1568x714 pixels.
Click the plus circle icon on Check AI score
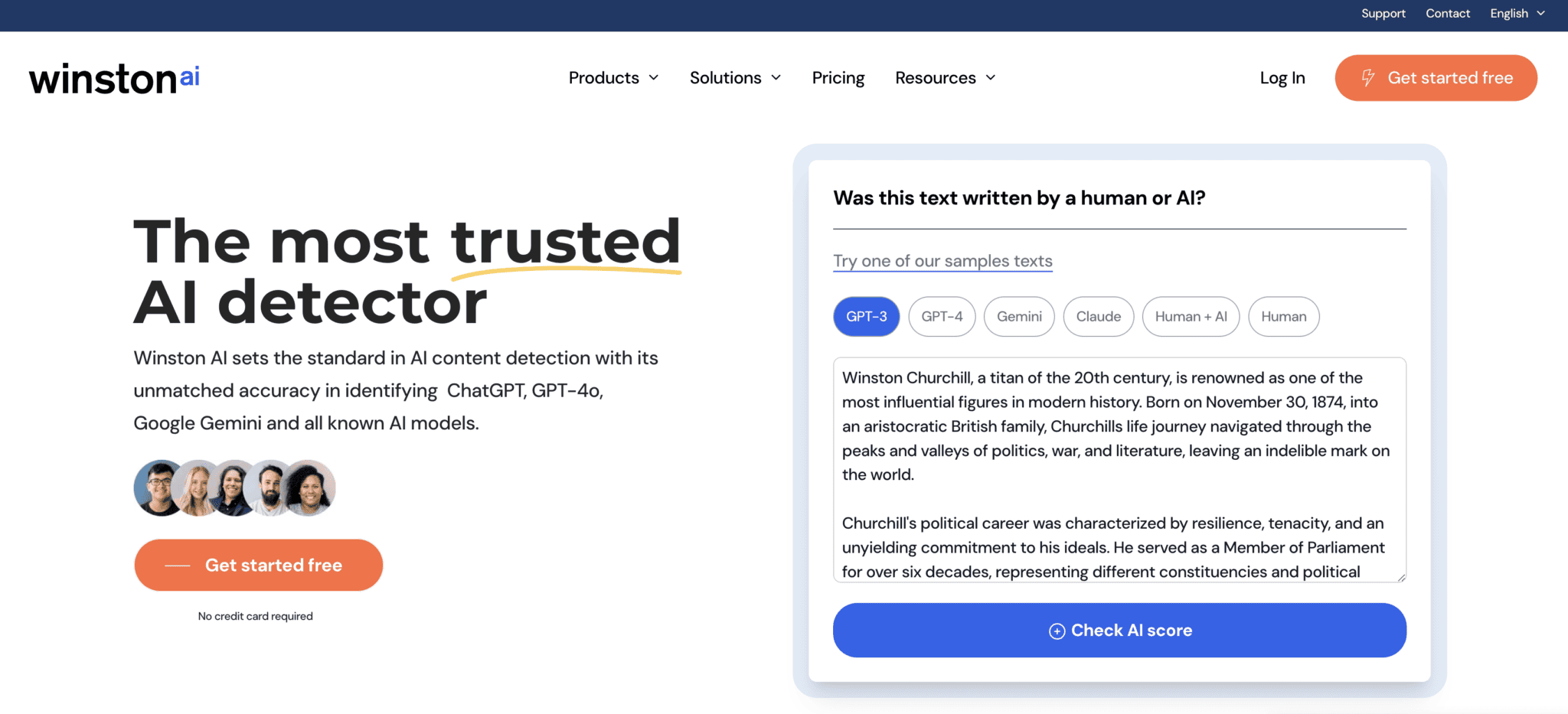pos(1057,631)
